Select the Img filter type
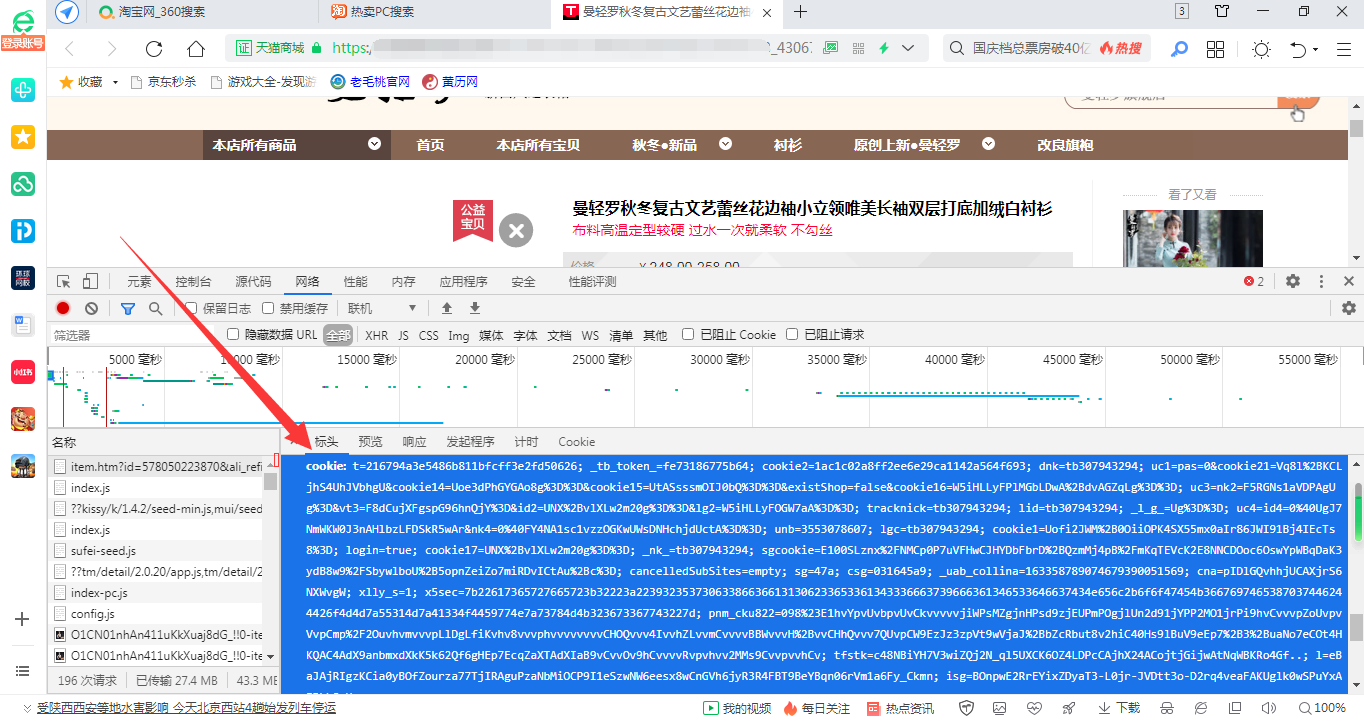The height and width of the screenshot is (721, 1364). click(458, 335)
